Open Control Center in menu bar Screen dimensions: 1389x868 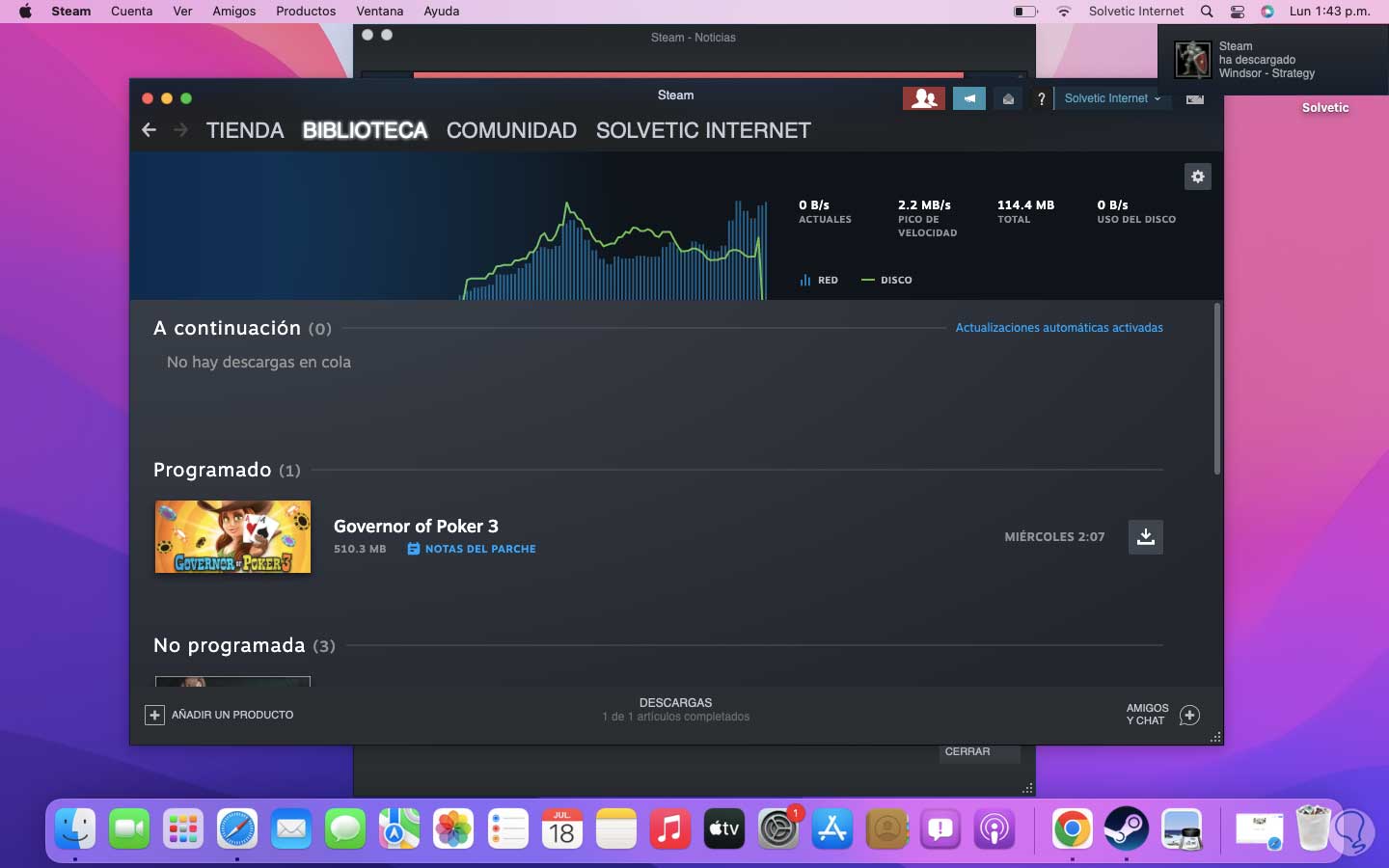[x=1238, y=12]
